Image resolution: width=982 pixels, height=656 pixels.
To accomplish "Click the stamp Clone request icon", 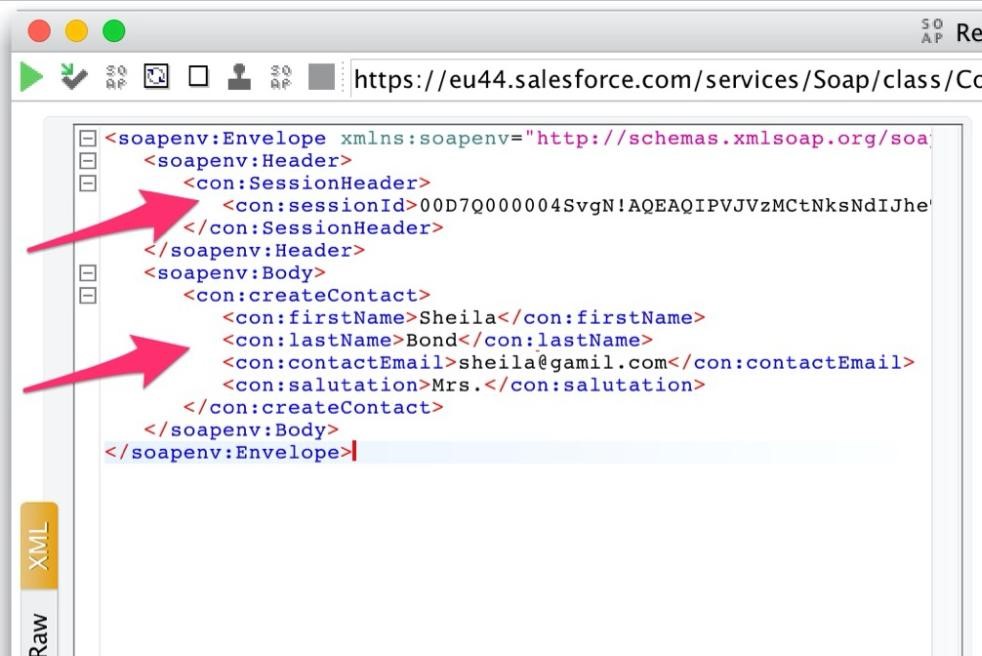I will tap(239, 78).
